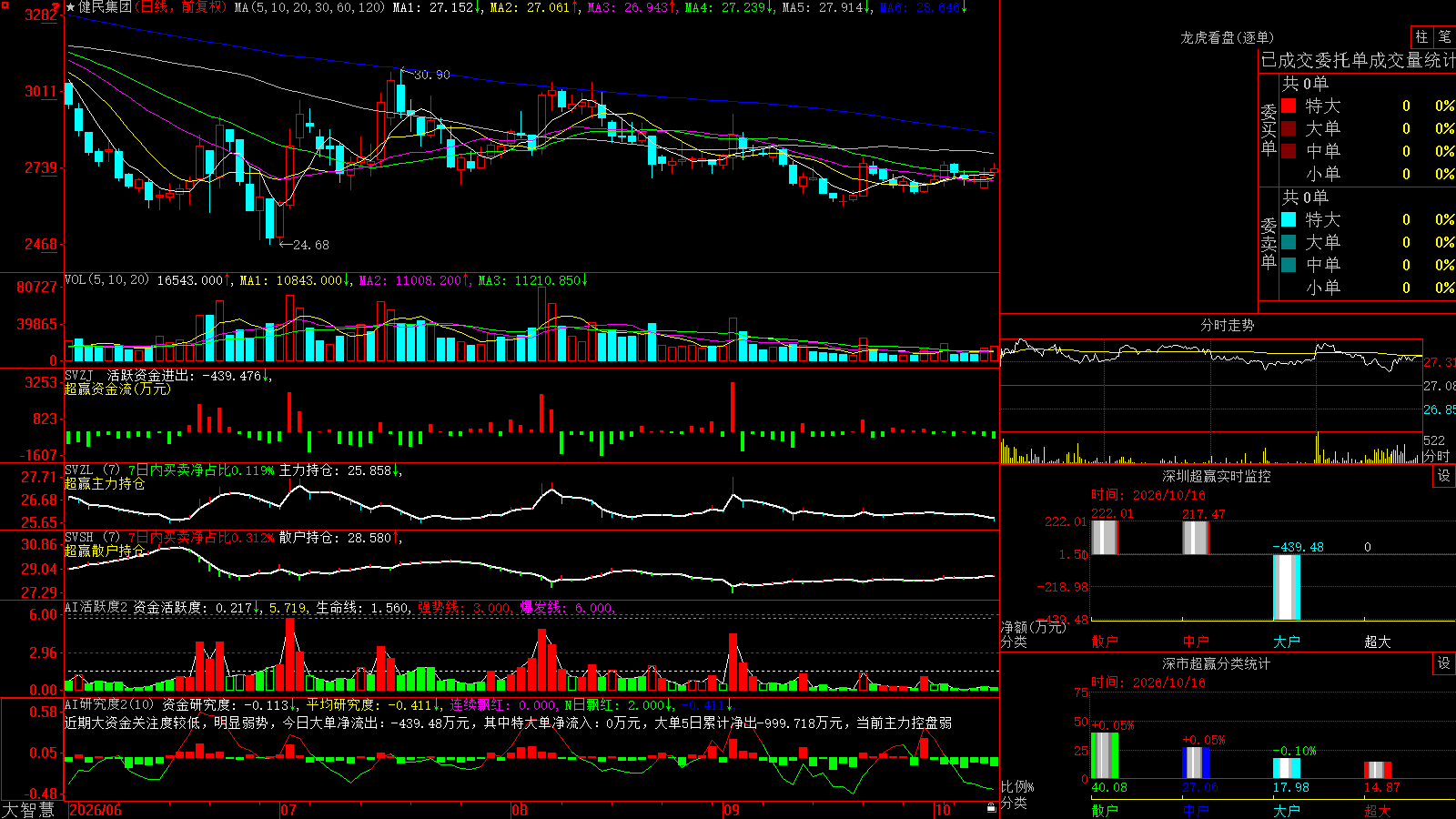Viewport: 1456px width, 819px height.
Task: Click the cyan 特大 swatch under 委卖单
Action: 1289,219
